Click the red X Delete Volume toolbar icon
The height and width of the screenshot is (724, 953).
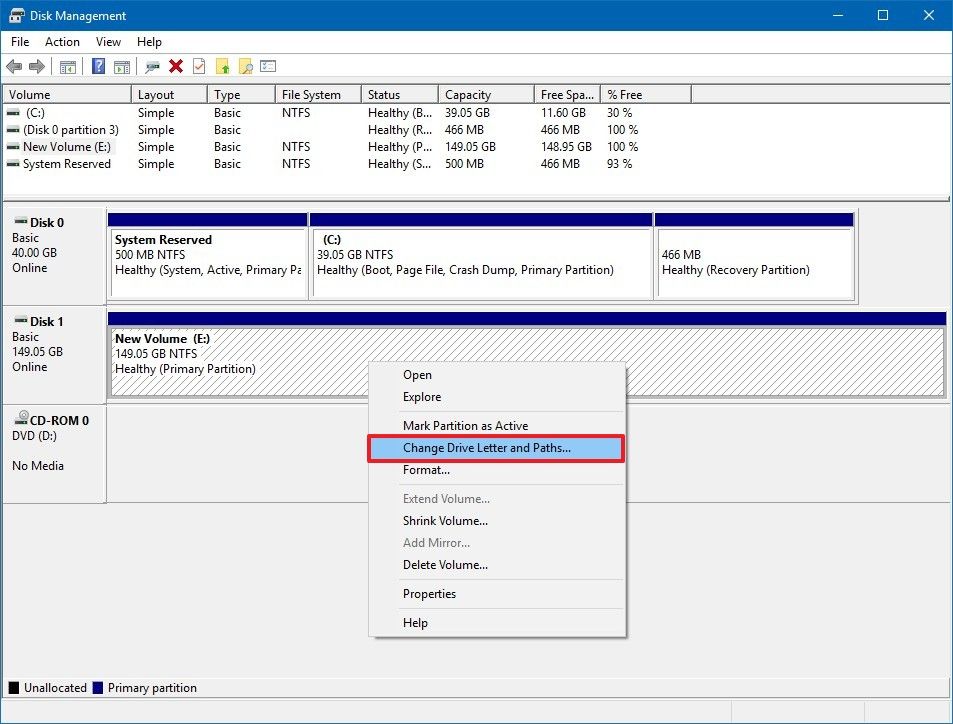177,66
